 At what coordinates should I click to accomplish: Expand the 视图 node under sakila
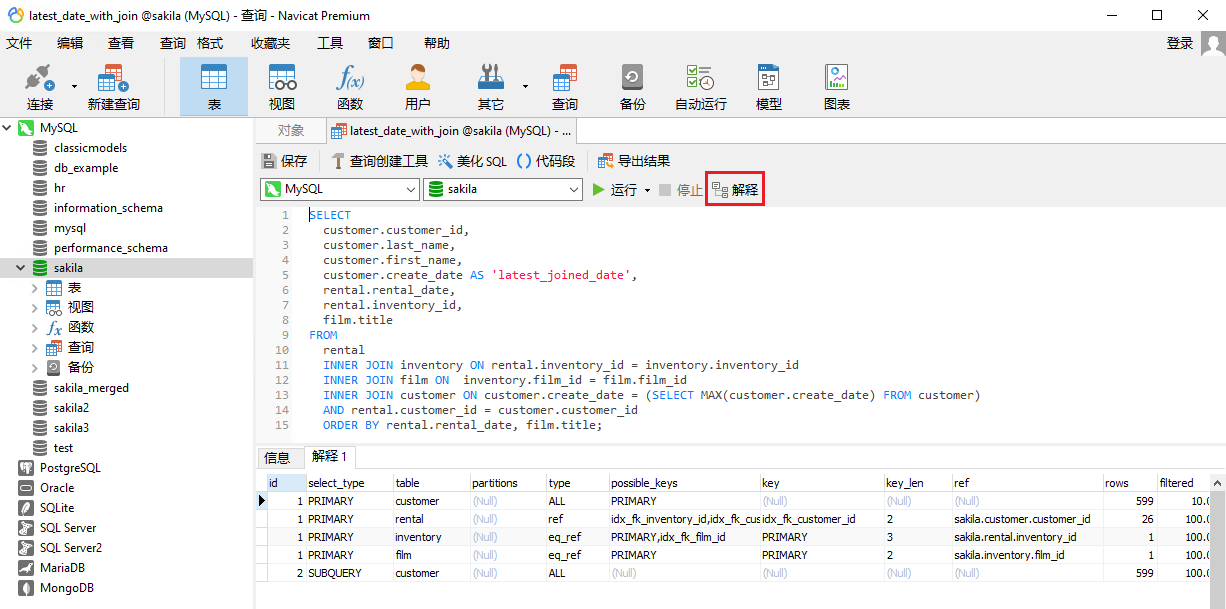coord(35,308)
